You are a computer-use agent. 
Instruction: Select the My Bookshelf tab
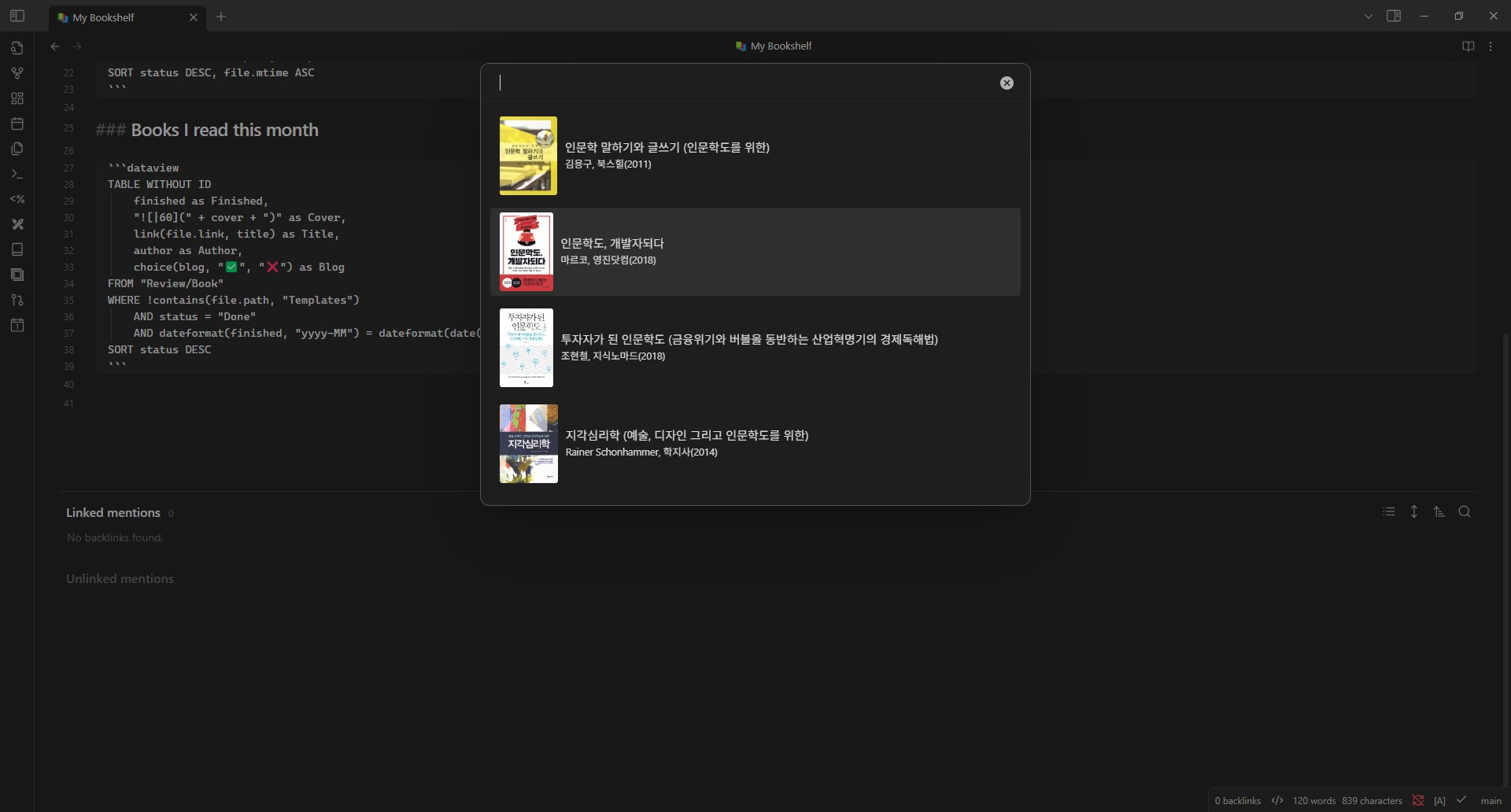pos(127,17)
